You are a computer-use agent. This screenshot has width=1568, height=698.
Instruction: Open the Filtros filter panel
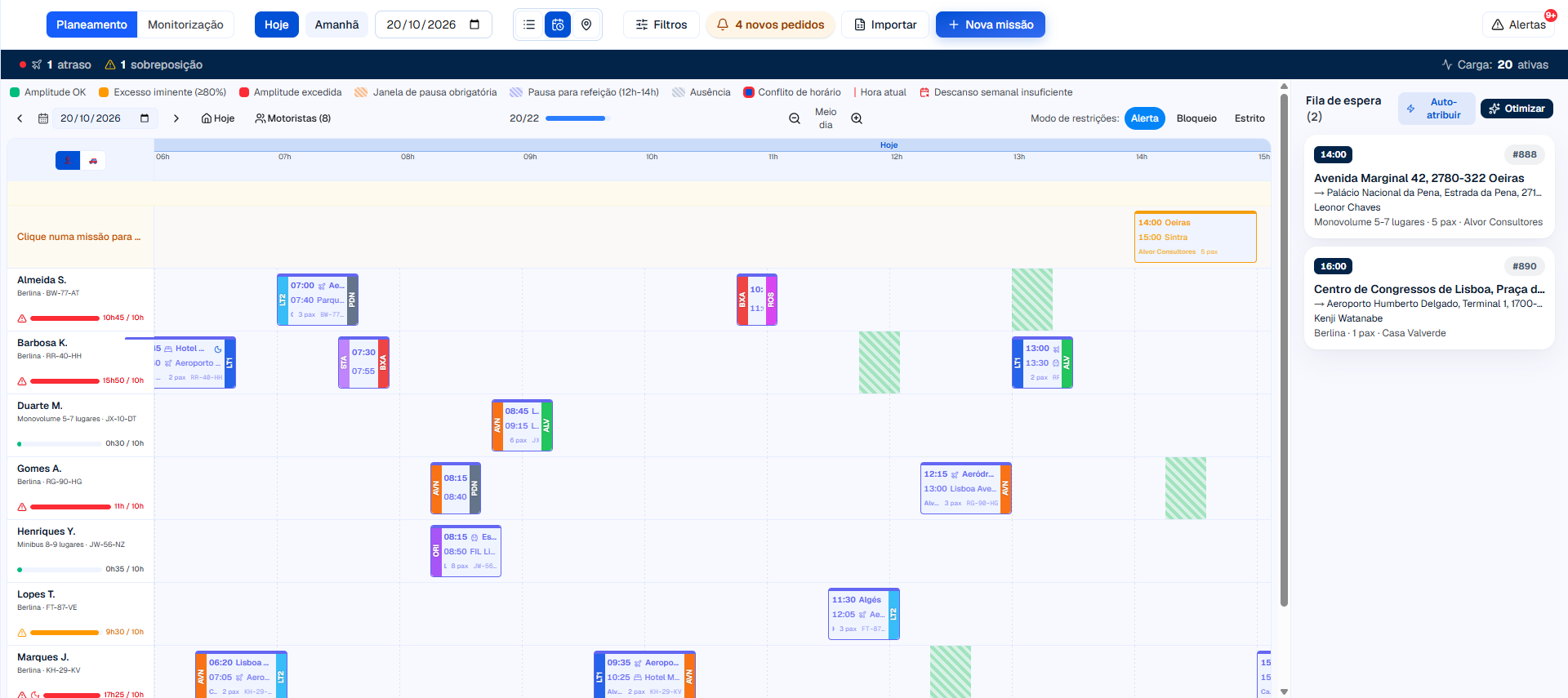[661, 24]
